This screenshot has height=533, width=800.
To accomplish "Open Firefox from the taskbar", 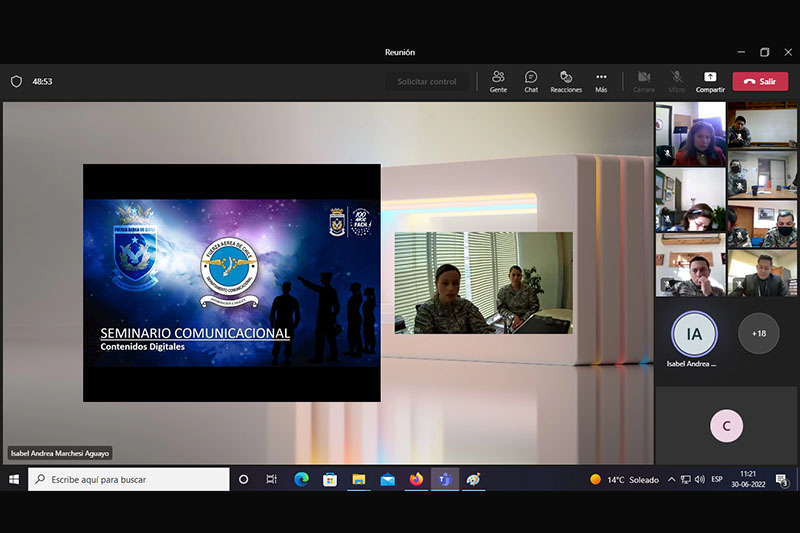I will pyautogui.click(x=416, y=479).
